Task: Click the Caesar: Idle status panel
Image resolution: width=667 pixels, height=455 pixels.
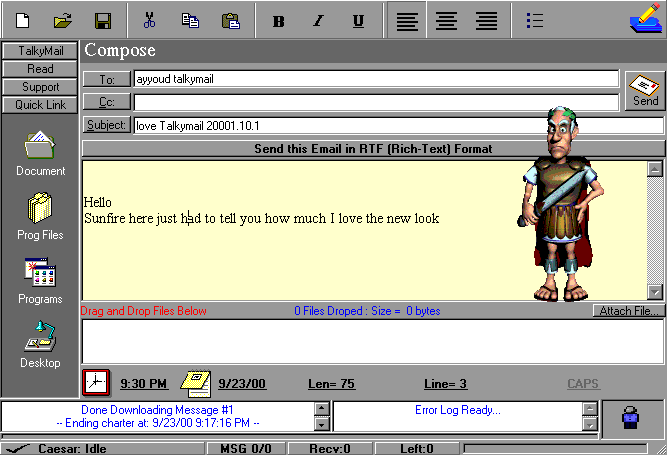Action: (x=103, y=449)
